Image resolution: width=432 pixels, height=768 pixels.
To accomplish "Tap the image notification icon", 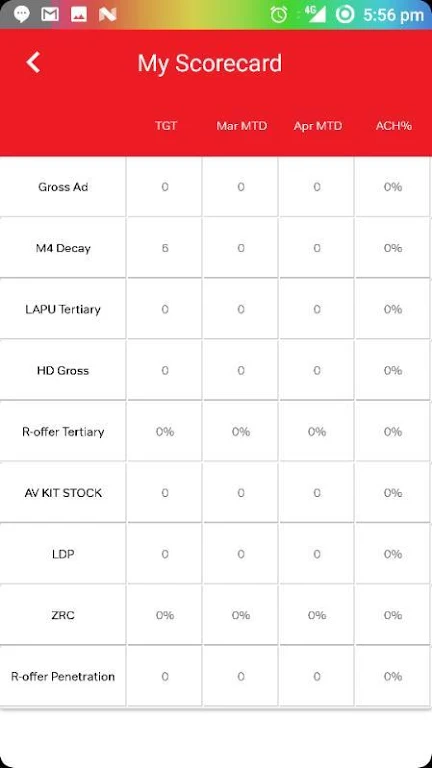I will pos(78,15).
